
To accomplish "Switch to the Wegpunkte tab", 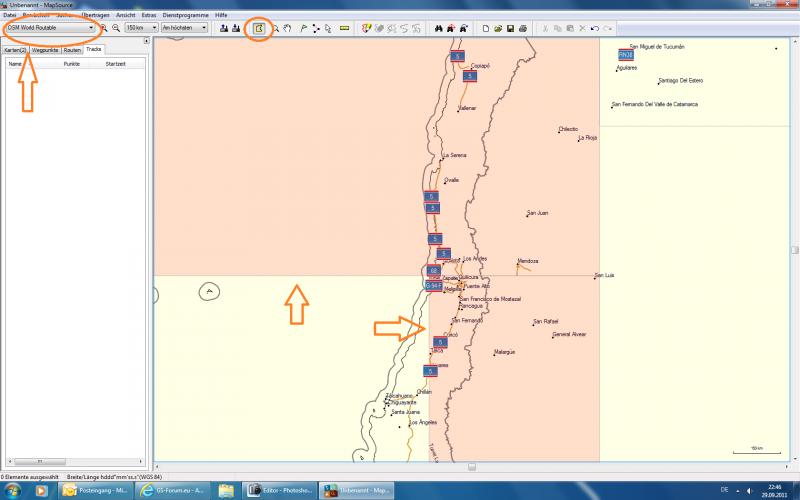I will point(44,49).
